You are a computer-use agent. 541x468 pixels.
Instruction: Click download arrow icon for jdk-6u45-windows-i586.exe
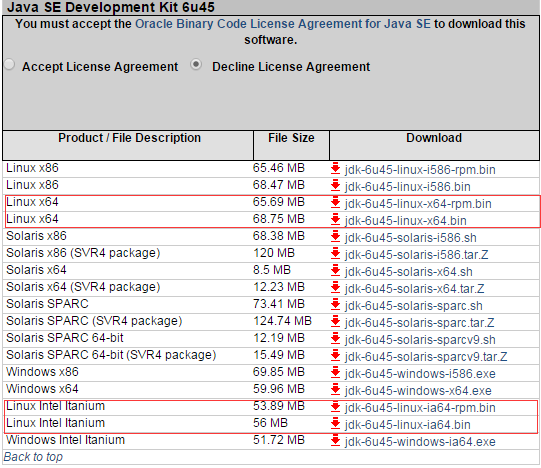point(335,372)
